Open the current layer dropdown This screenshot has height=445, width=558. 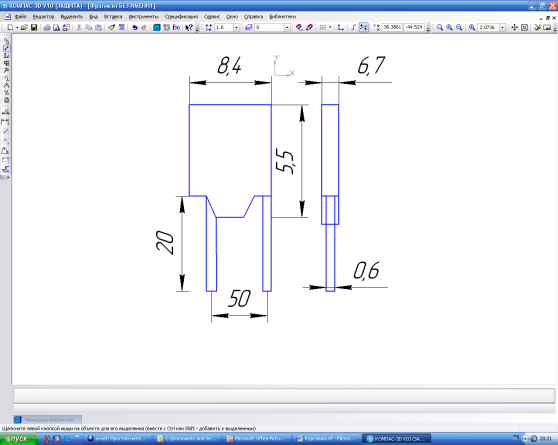287,27
